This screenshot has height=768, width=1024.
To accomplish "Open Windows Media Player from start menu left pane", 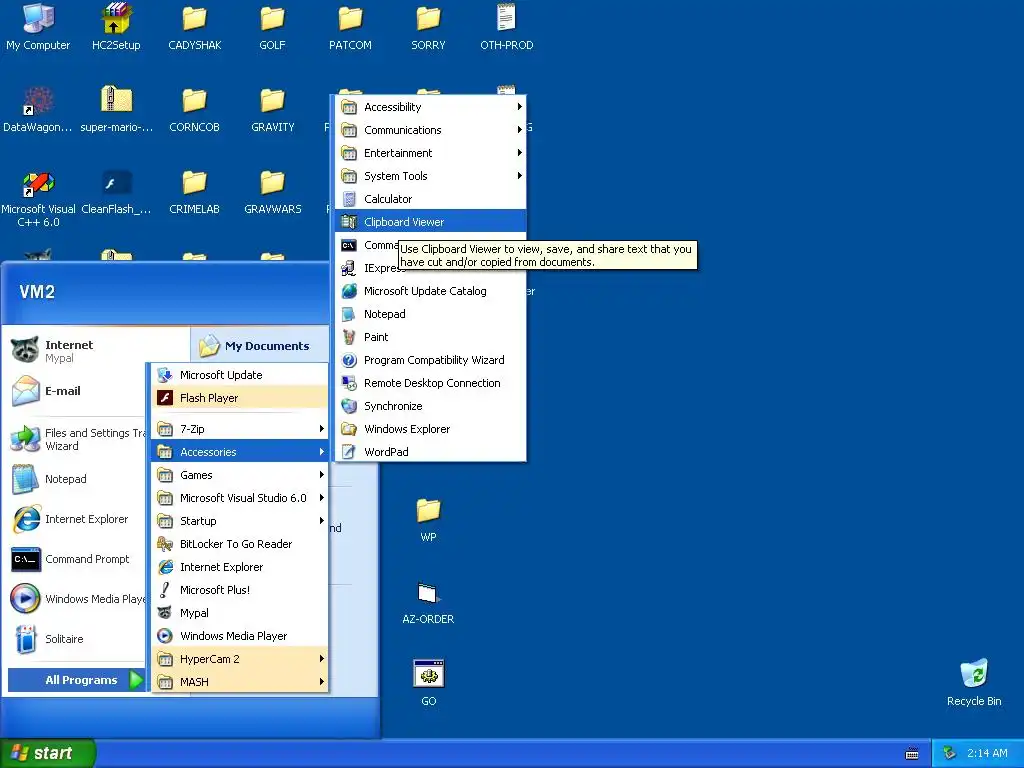I will (75, 600).
